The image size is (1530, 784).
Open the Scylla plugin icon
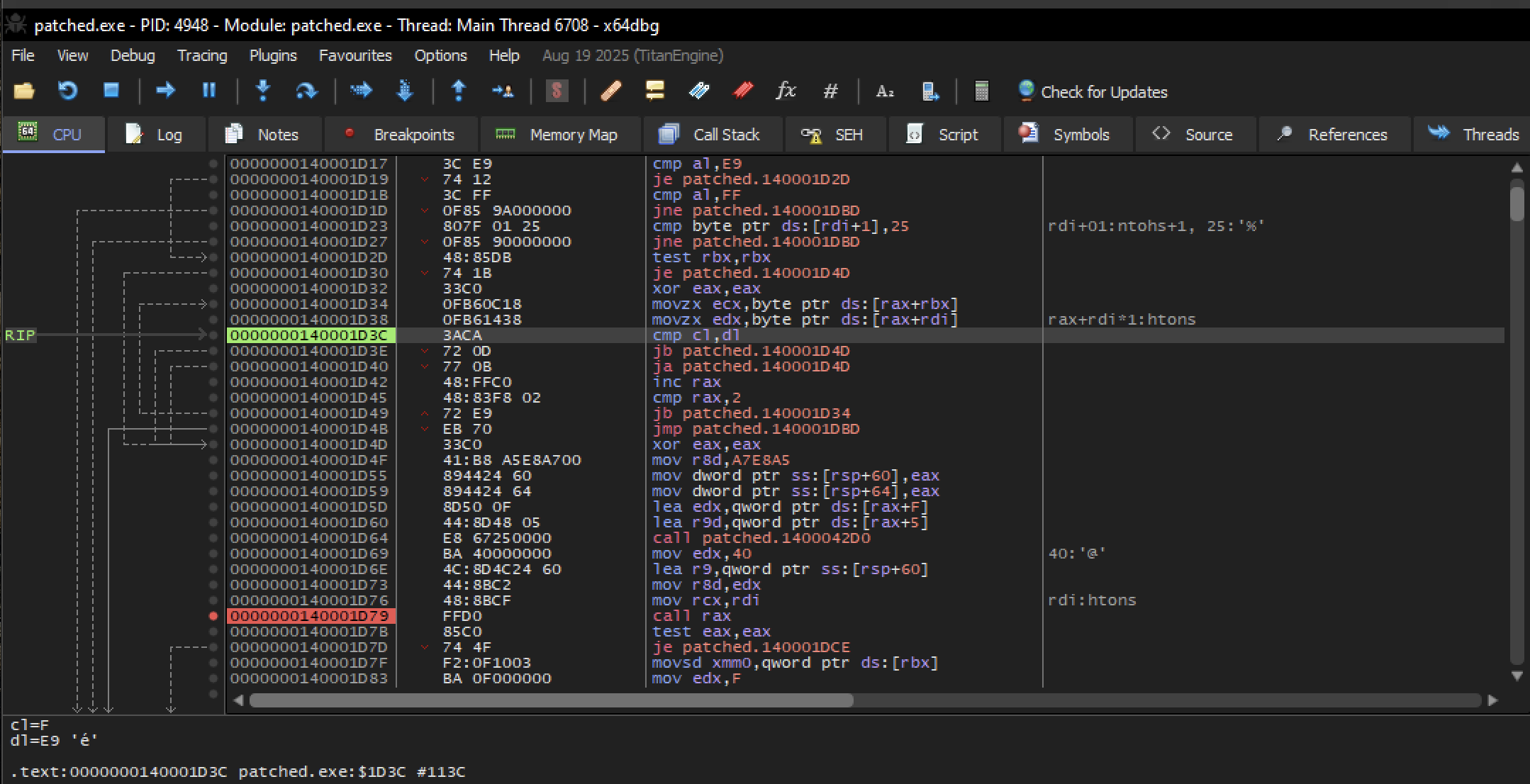coord(557,91)
